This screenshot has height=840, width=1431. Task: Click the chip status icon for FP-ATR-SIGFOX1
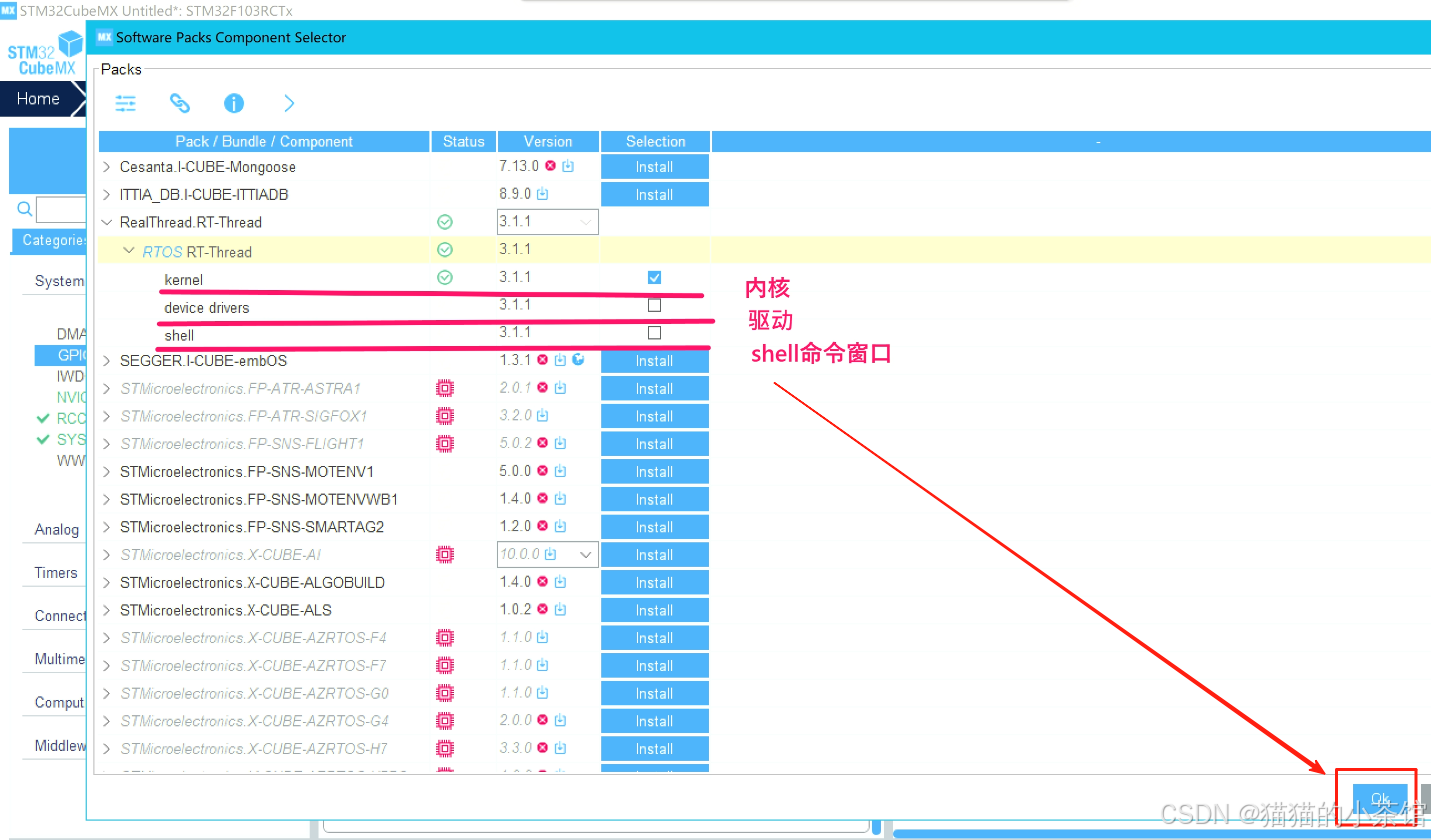pos(445,416)
